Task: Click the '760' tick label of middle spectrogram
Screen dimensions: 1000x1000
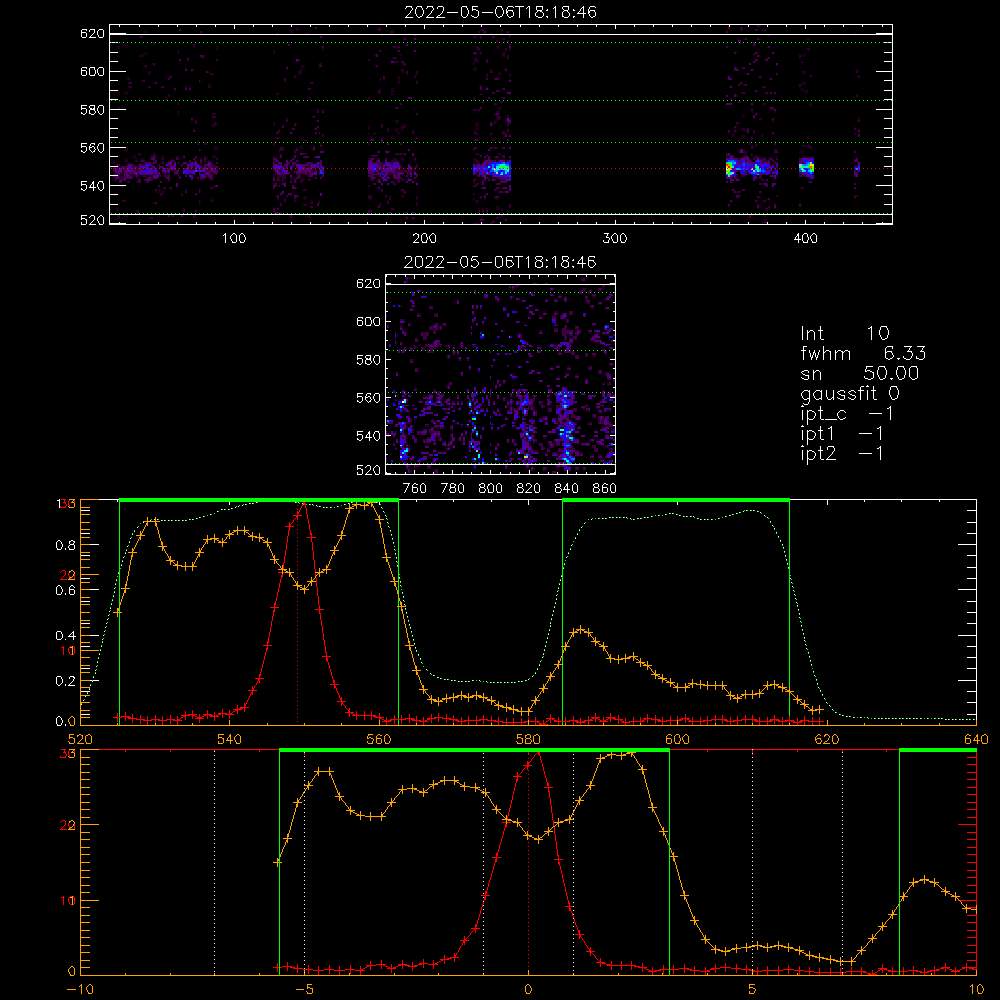Action: 415,489
